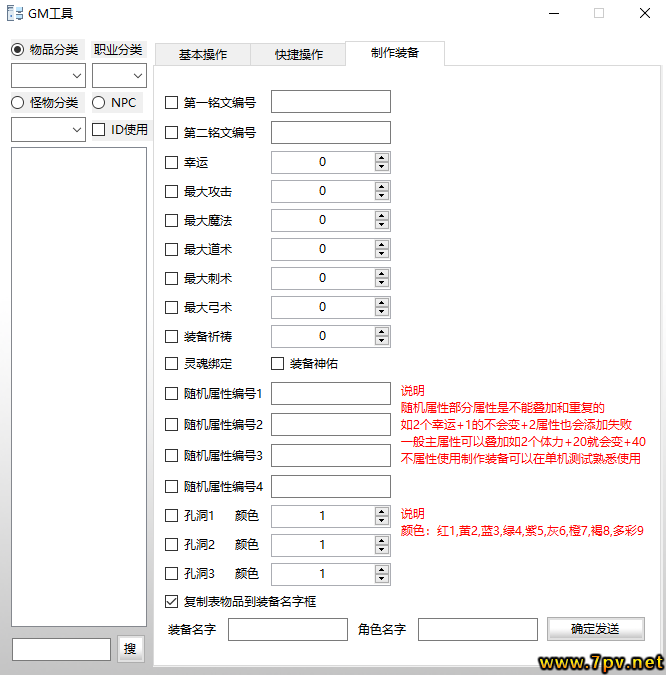Uncheck 复制表物品到装备名字框 checkbox

(x=171, y=601)
